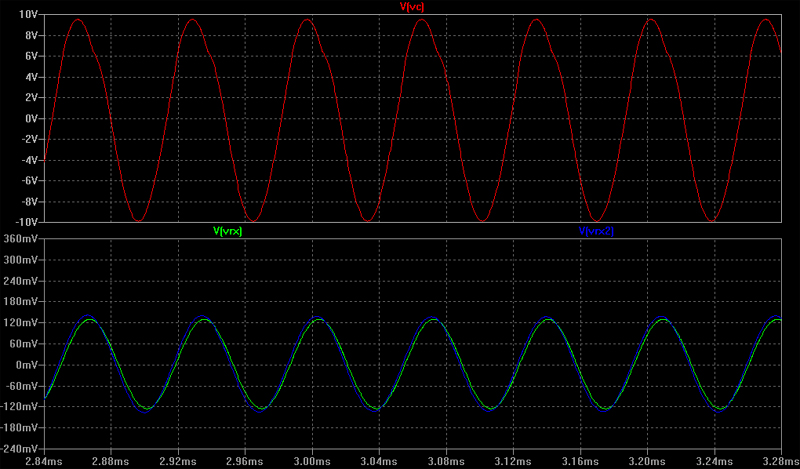Click the blue V(vrx2) trace label
This screenshot has width=800, height=469.
[596, 231]
